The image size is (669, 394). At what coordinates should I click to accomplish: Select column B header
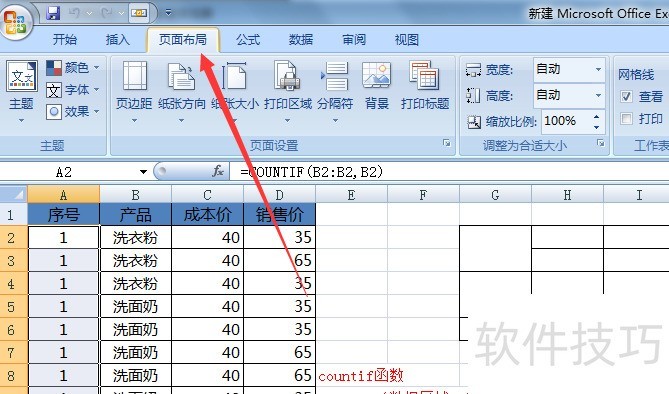136,195
